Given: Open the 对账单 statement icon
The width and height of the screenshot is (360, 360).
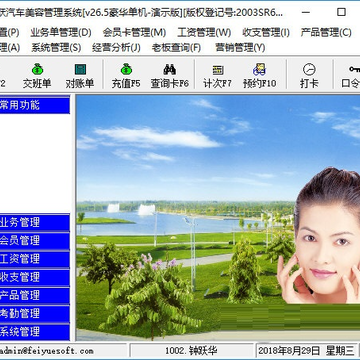Looking at the screenshot, I should 80,70.
